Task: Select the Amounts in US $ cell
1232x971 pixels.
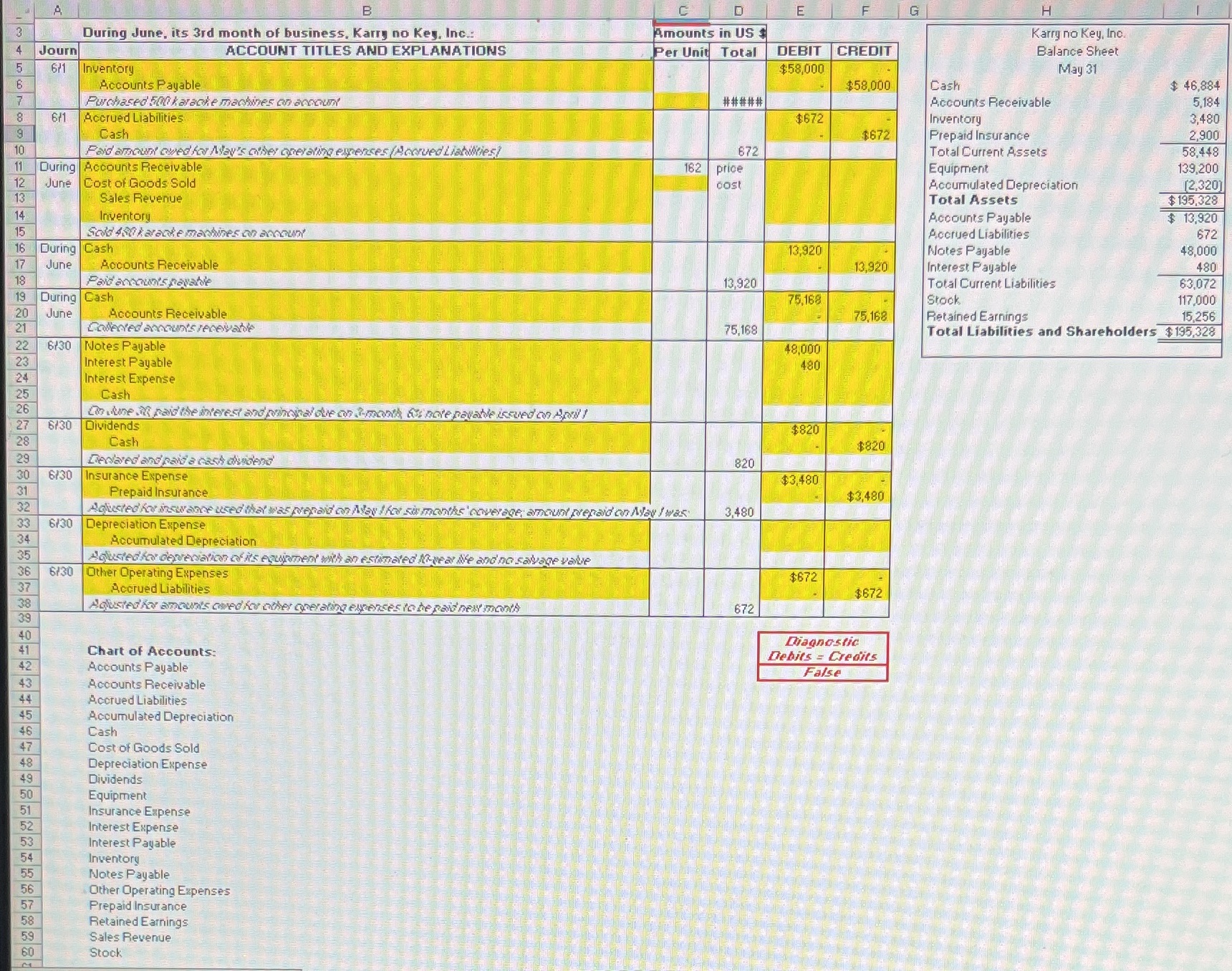Action: coord(709,33)
